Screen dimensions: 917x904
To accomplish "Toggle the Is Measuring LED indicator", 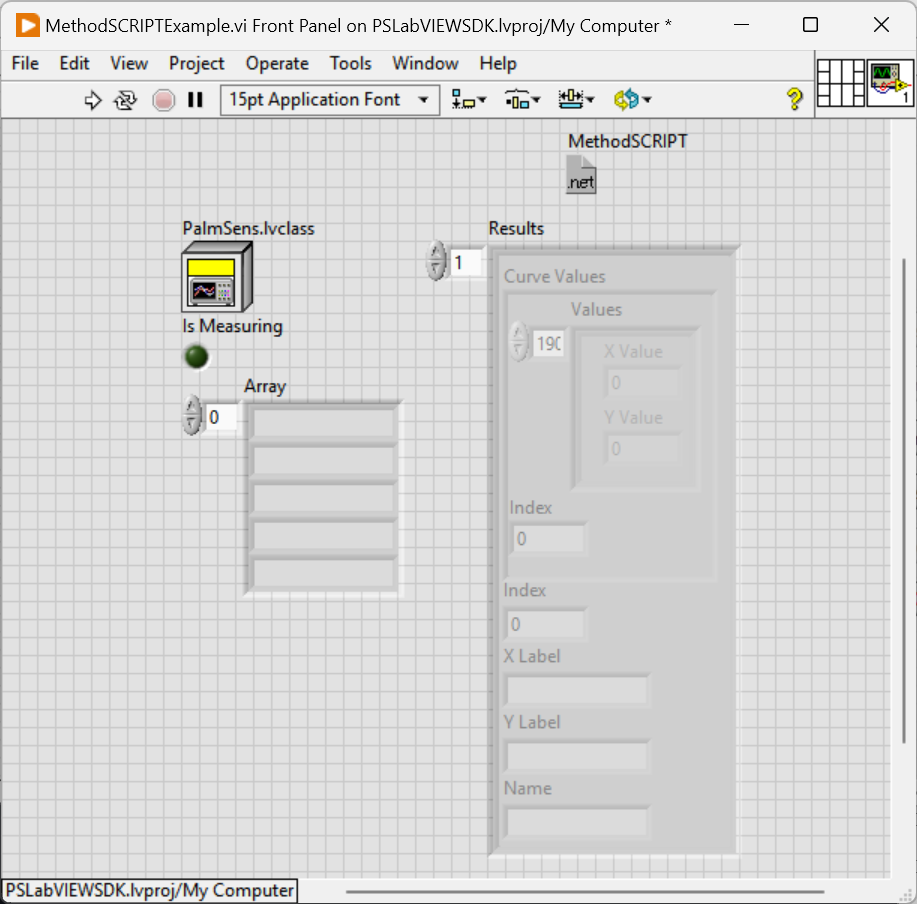I will pyautogui.click(x=197, y=357).
